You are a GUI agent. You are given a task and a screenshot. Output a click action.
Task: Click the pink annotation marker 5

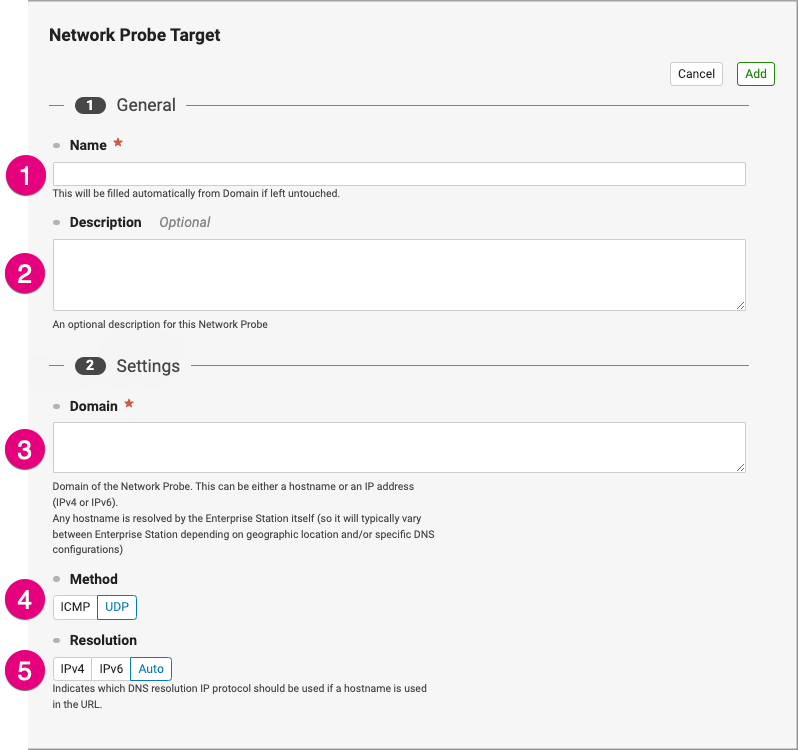[25, 671]
